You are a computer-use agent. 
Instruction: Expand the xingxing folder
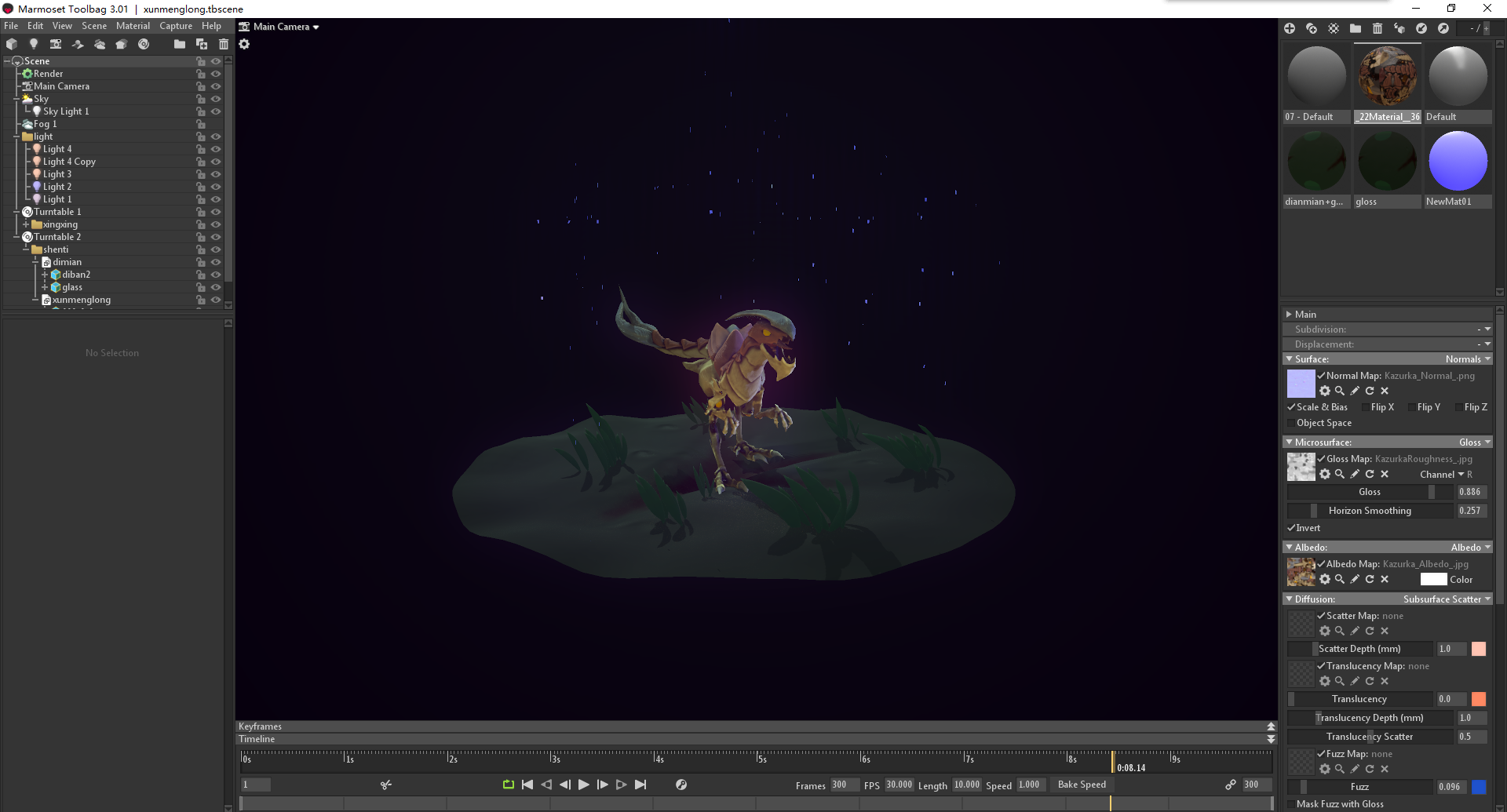26,224
